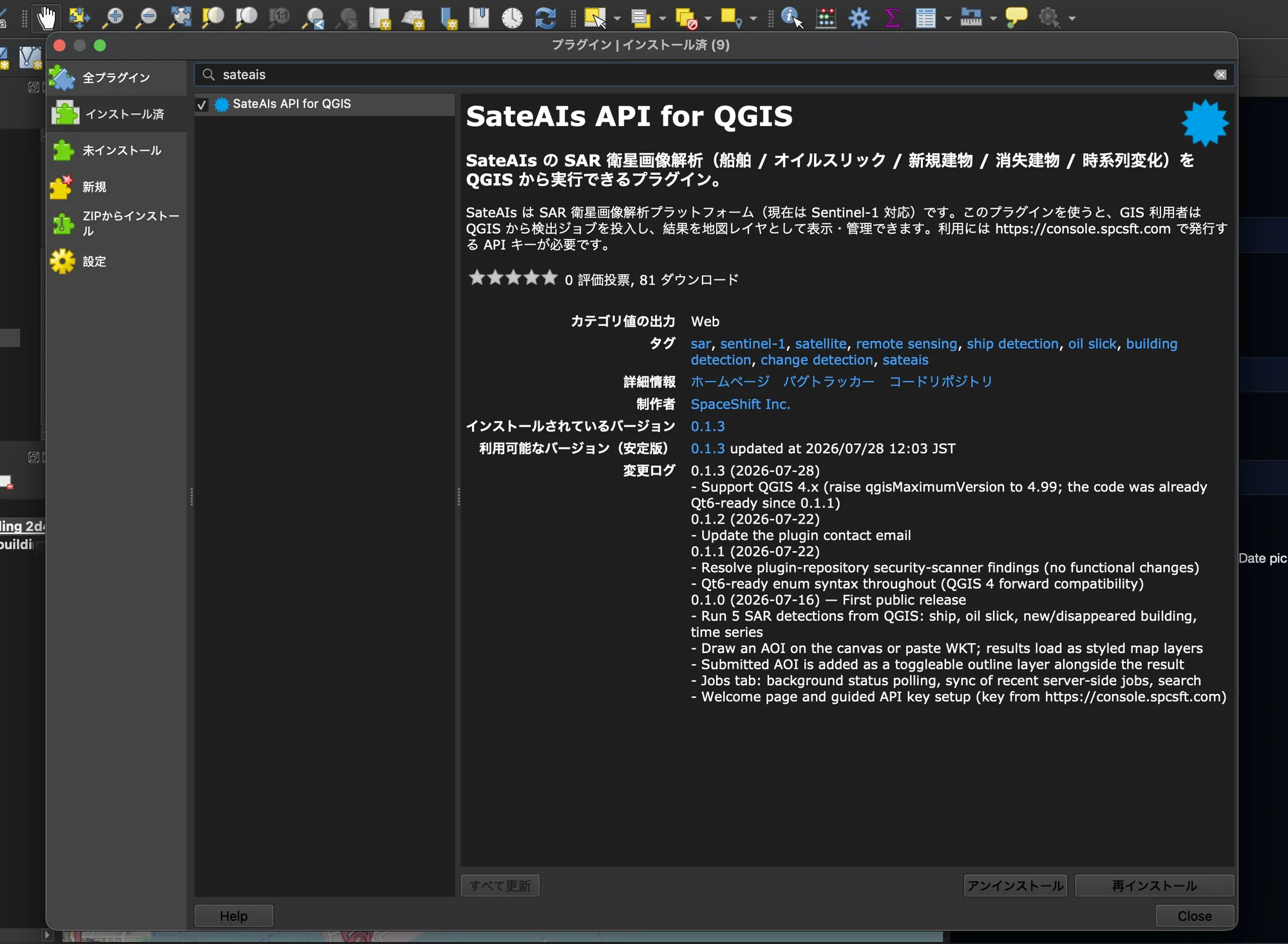
Task: Open New Map View icon
Action: 380,17
